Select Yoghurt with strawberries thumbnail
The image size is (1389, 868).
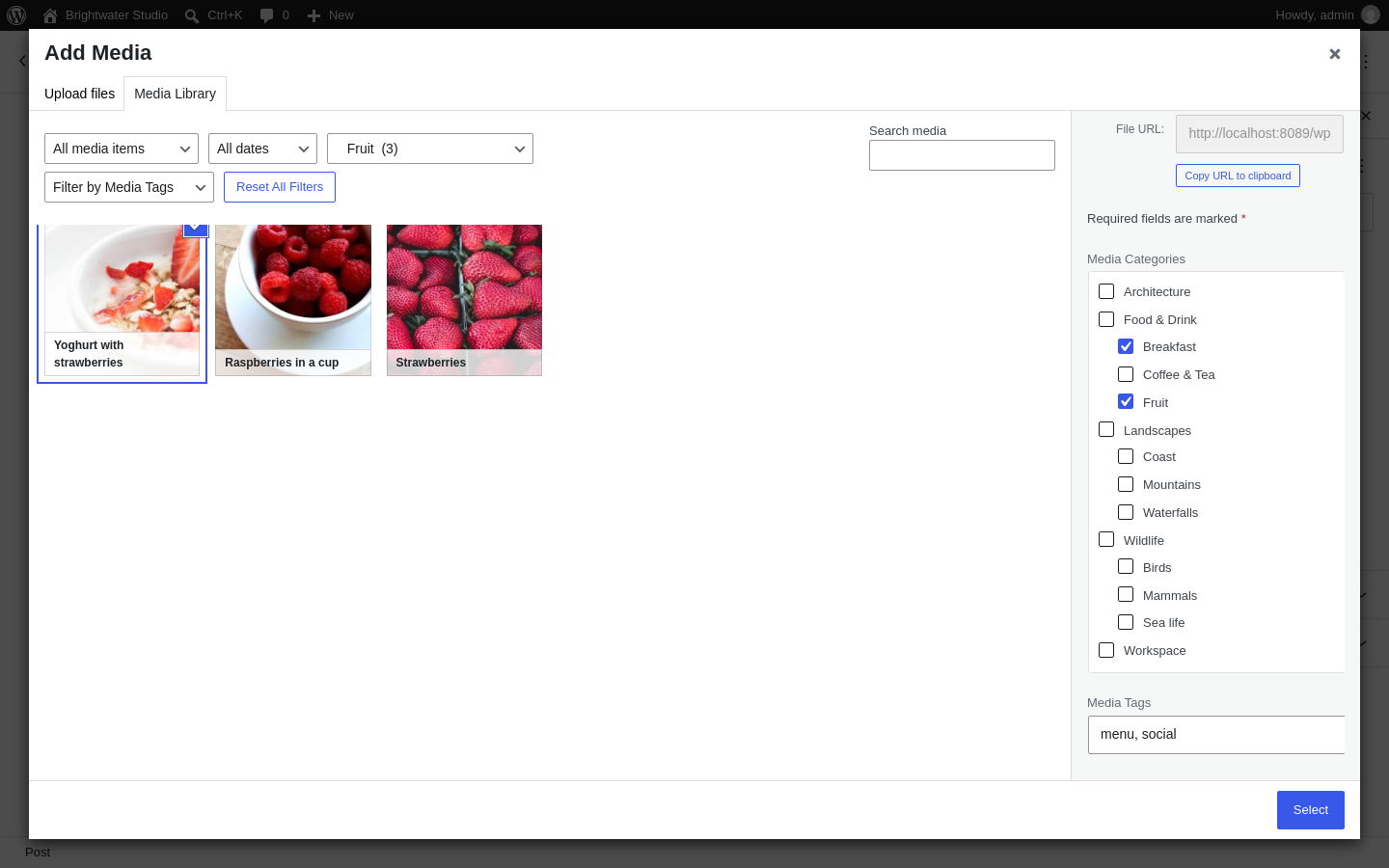coord(122,300)
